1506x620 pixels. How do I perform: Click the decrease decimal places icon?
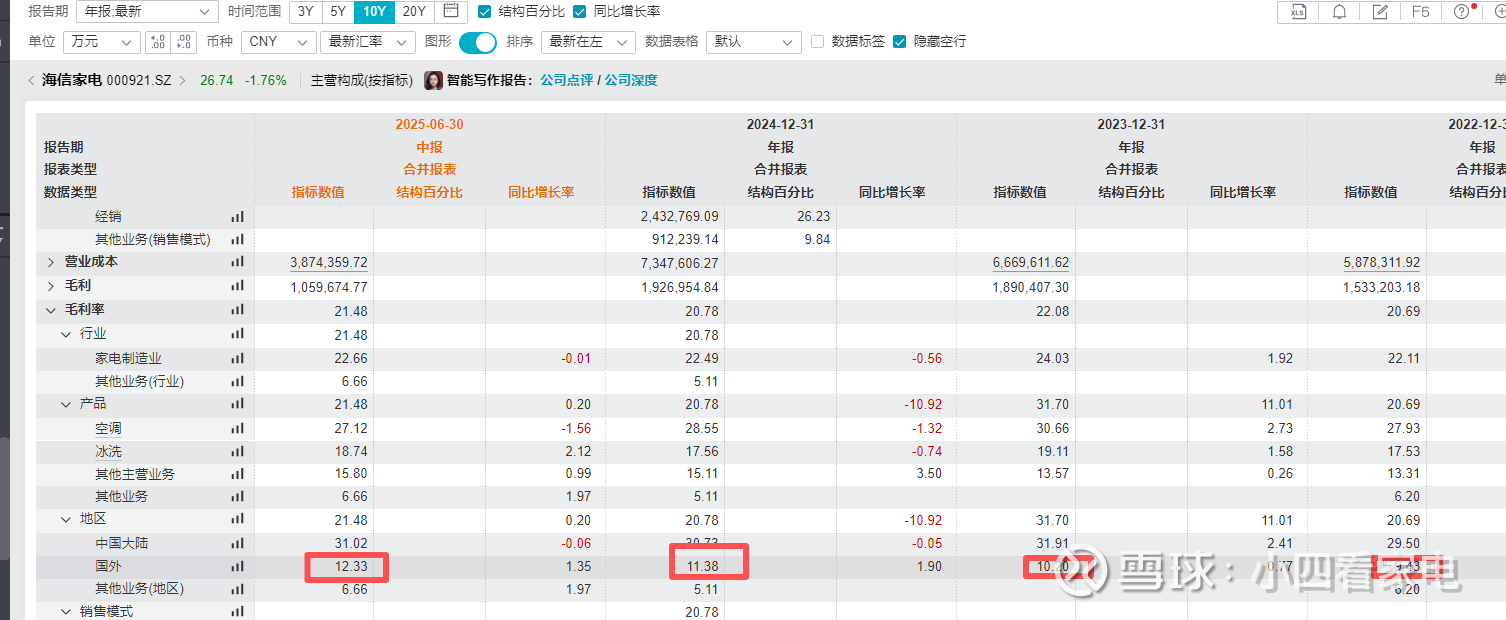pos(184,42)
